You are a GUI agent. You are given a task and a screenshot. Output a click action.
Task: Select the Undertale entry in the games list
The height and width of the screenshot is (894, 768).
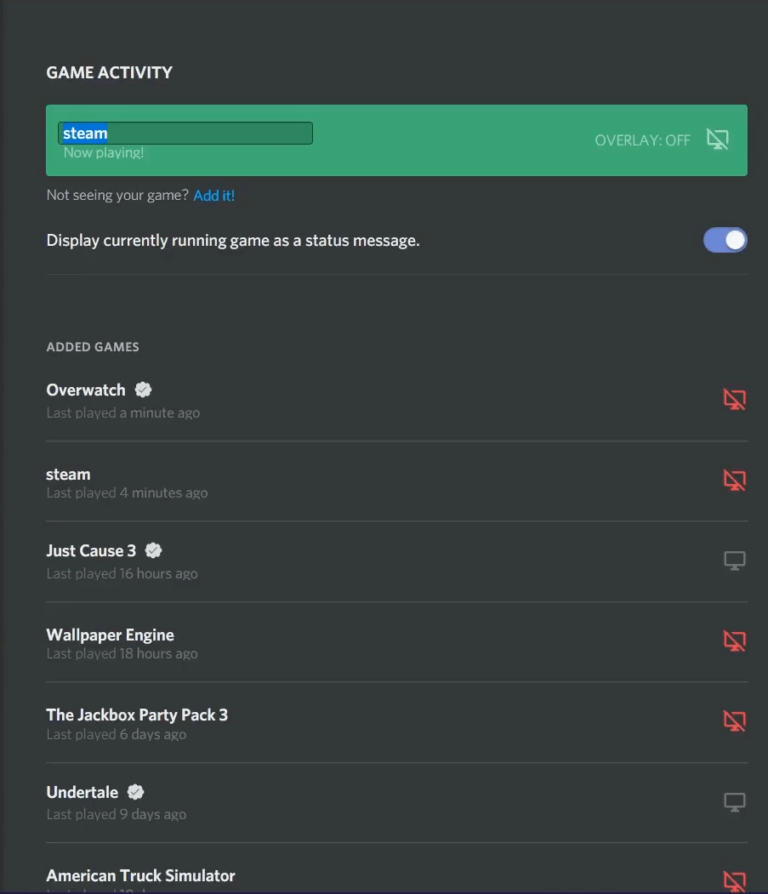tap(82, 791)
